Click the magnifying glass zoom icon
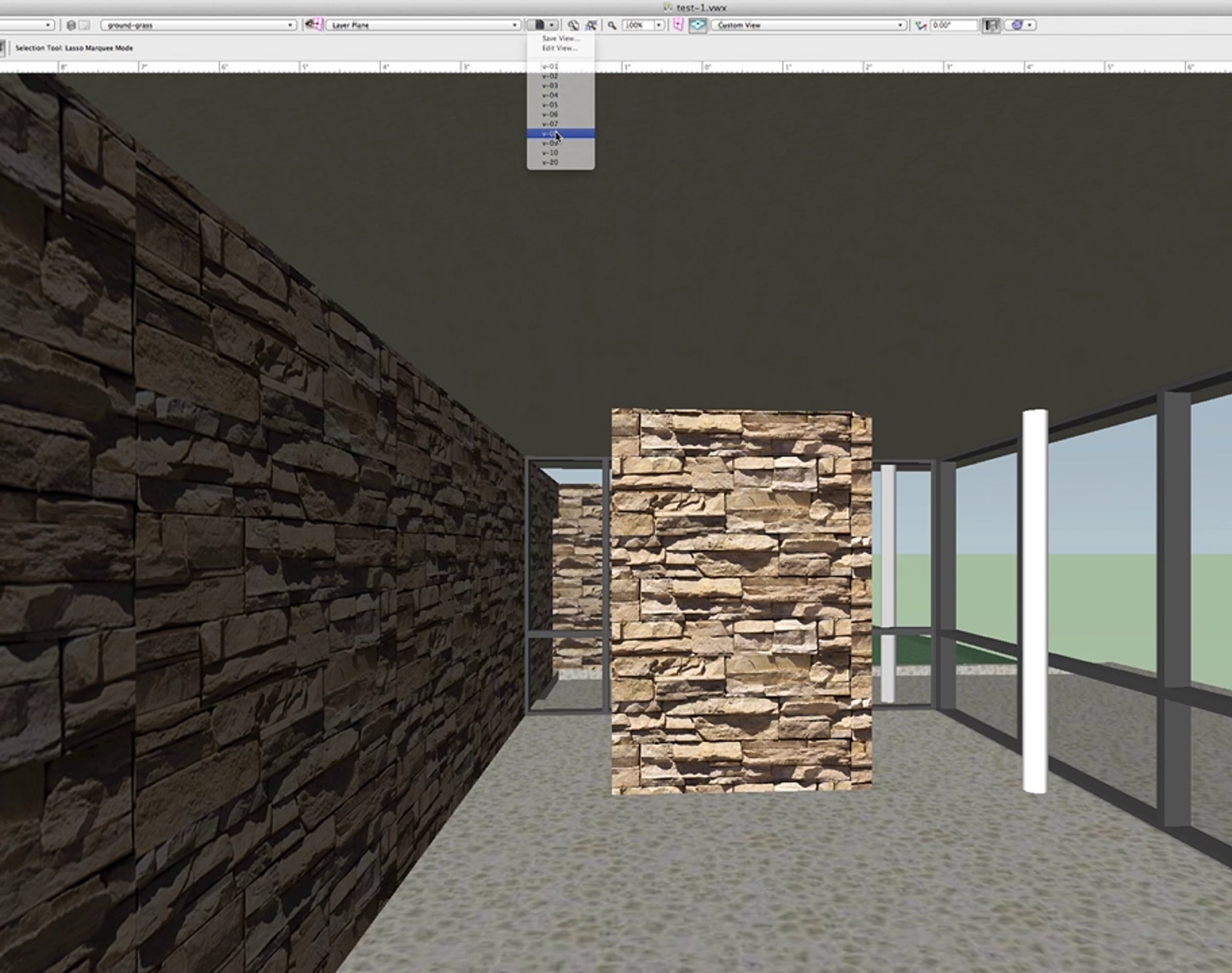This screenshot has width=1232, height=973. pyautogui.click(x=612, y=25)
